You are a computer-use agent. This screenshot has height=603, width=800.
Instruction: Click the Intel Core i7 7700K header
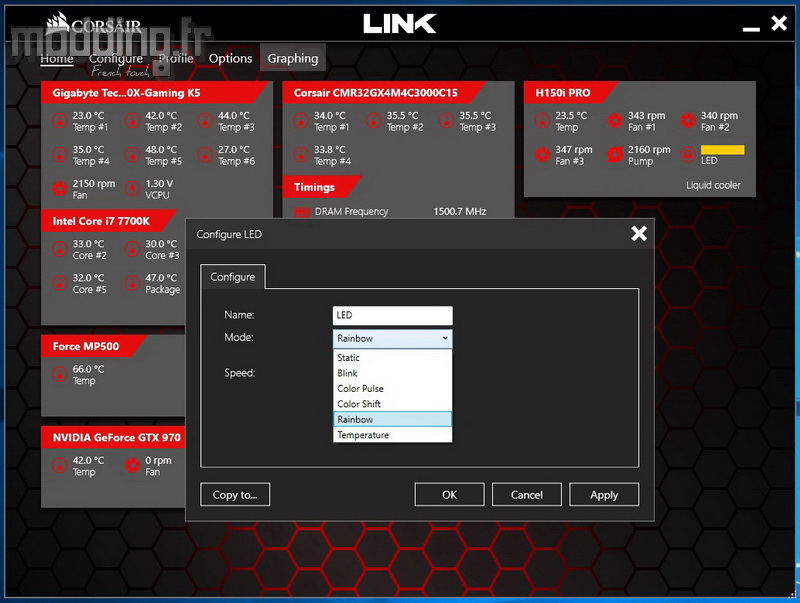pyautogui.click(x=108, y=221)
